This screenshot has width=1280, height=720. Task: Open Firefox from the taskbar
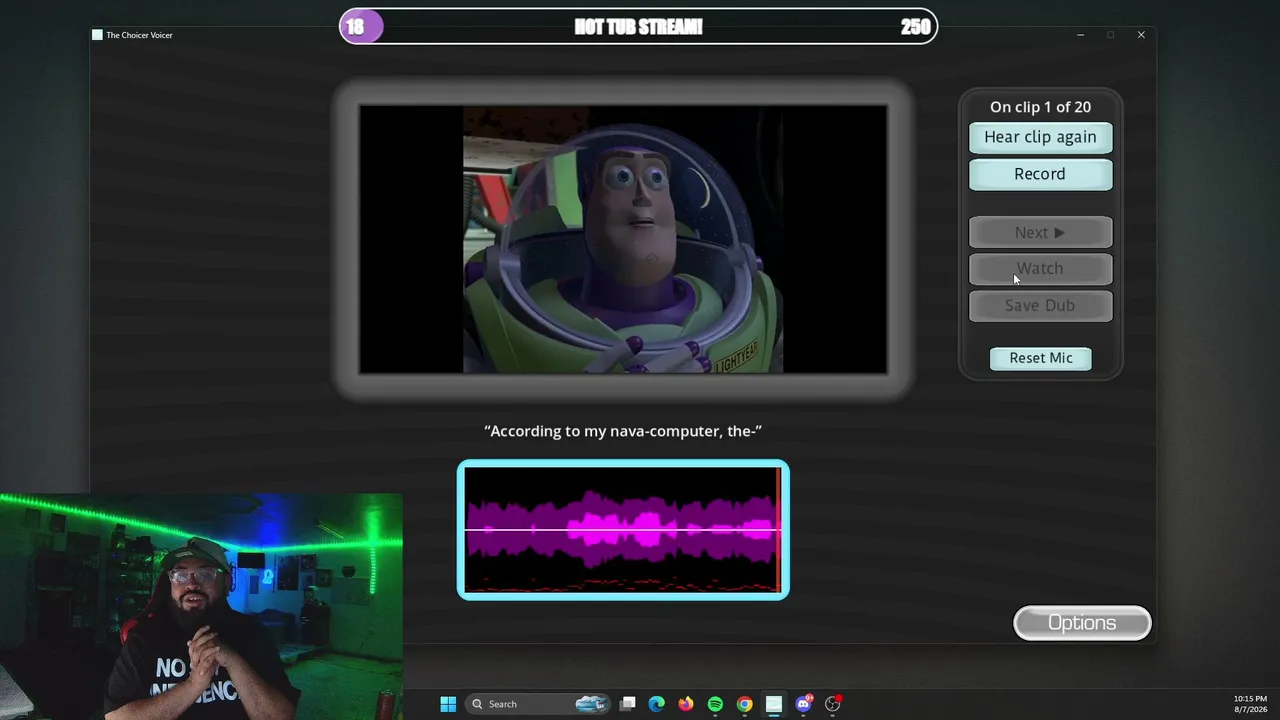pyautogui.click(x=685, y=704)
